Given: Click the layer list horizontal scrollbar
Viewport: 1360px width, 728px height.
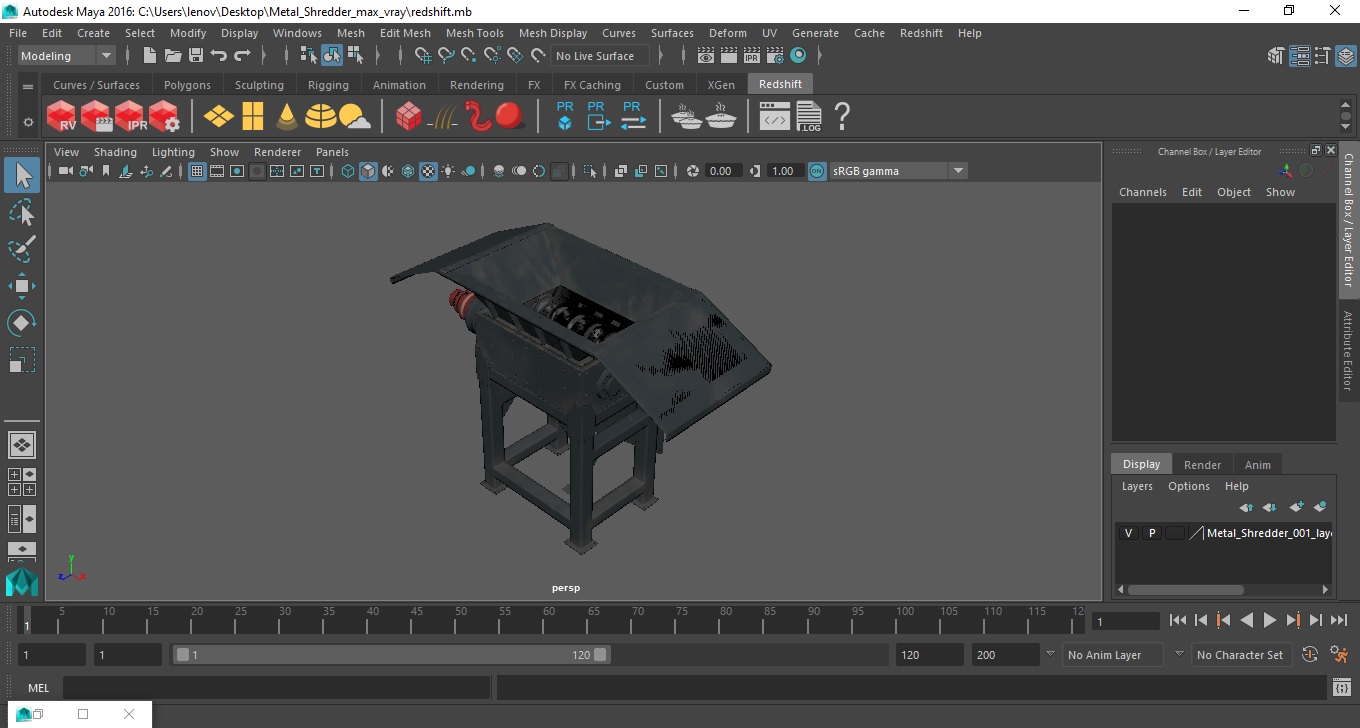Looking at the screenshot, I should pos(1186,590).
